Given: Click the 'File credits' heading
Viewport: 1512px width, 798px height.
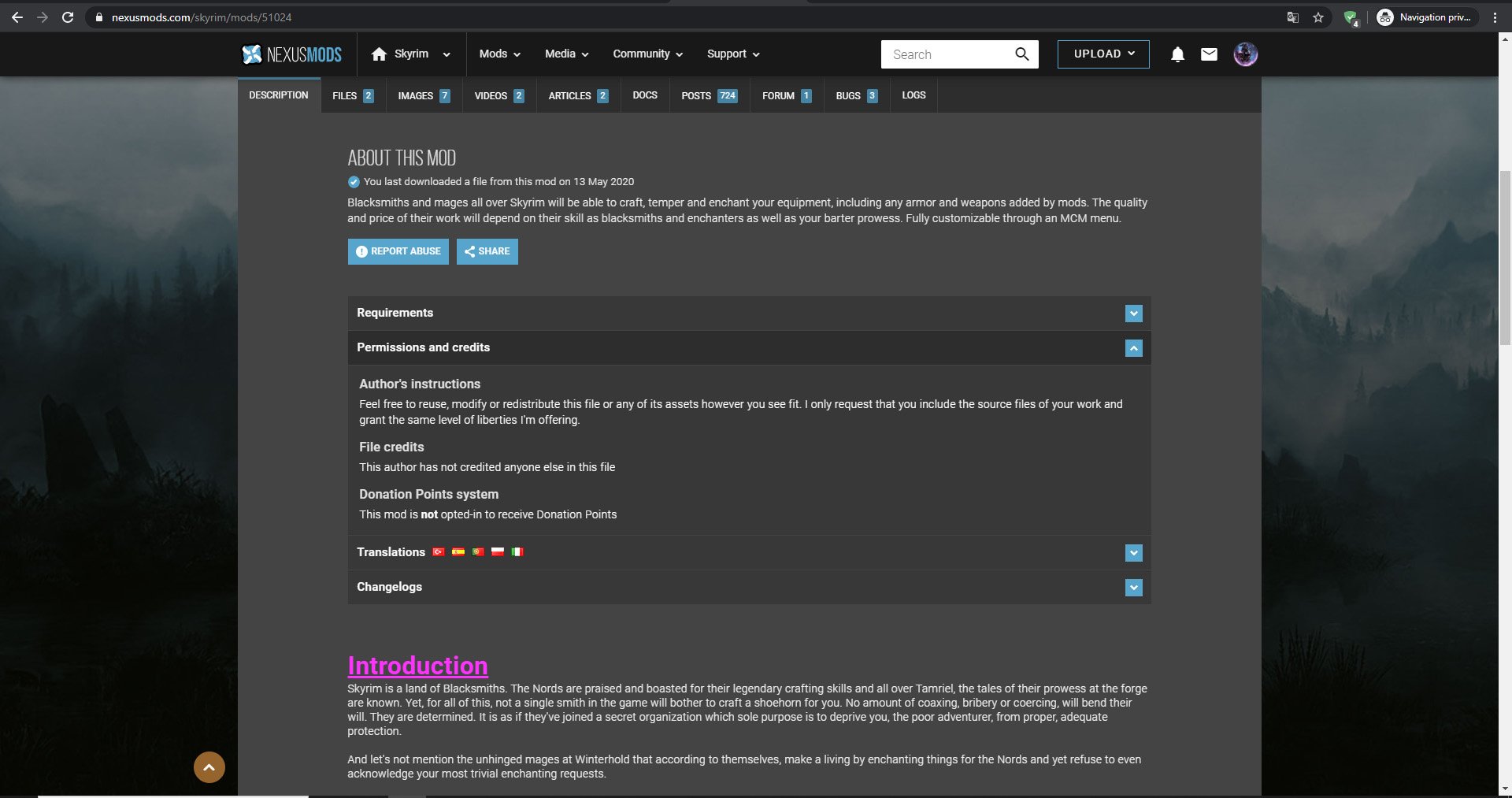Looking at the screenshot, I should pos(391,447).
